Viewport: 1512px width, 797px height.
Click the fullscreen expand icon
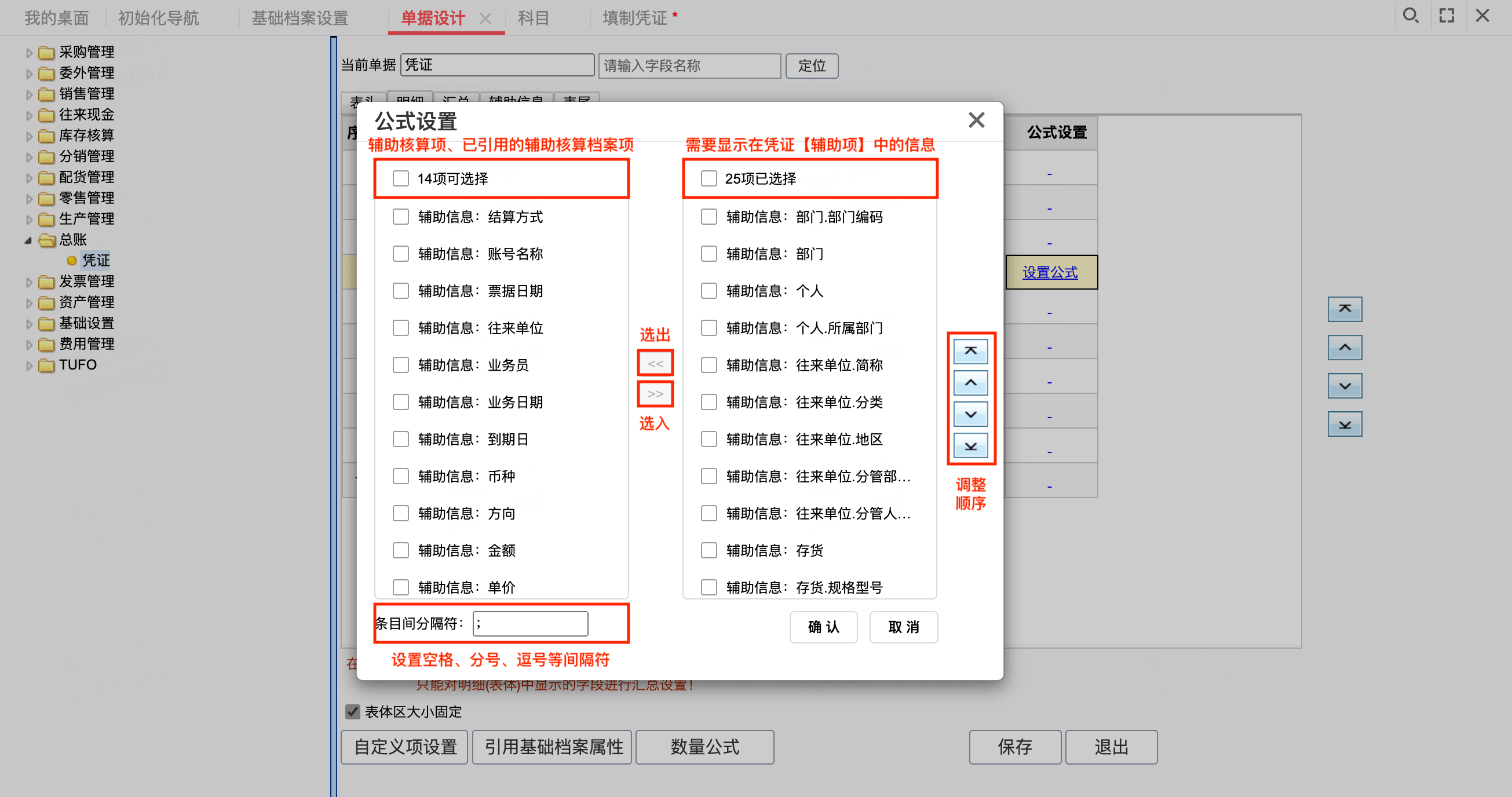click(x=1447, y=16)
